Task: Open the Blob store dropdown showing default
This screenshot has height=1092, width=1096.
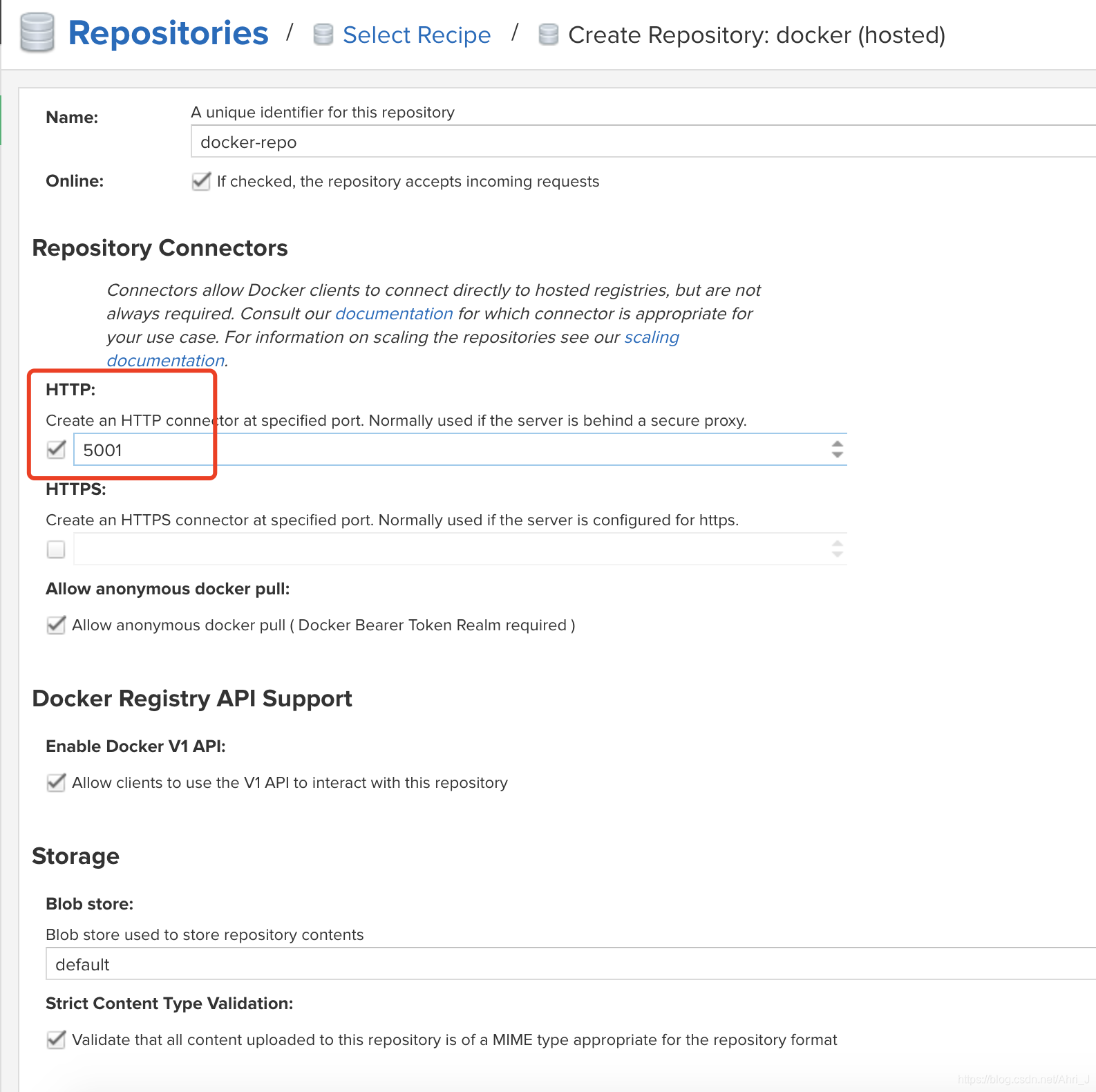Action: pyautogui.click(x=571, y=964)
